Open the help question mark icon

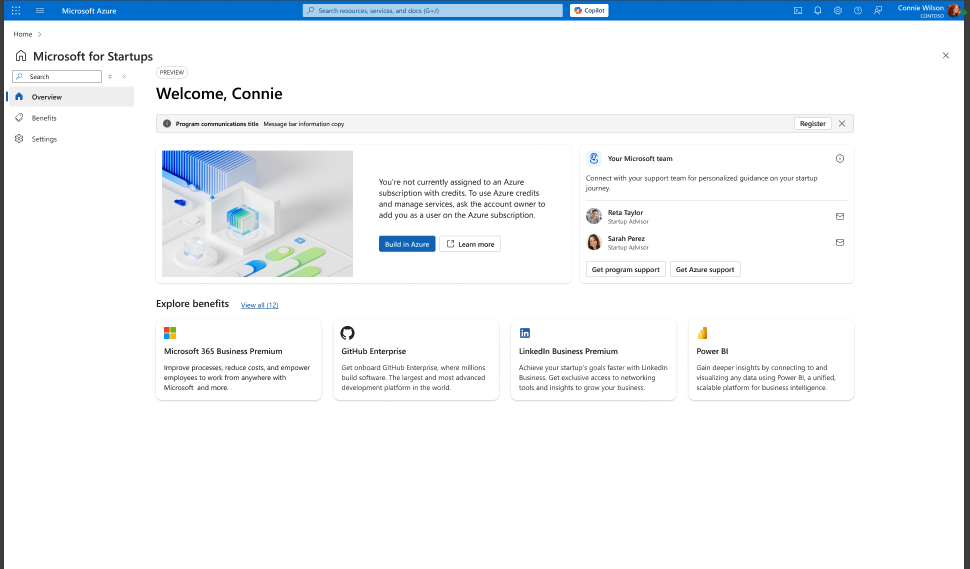click(857, 11)
